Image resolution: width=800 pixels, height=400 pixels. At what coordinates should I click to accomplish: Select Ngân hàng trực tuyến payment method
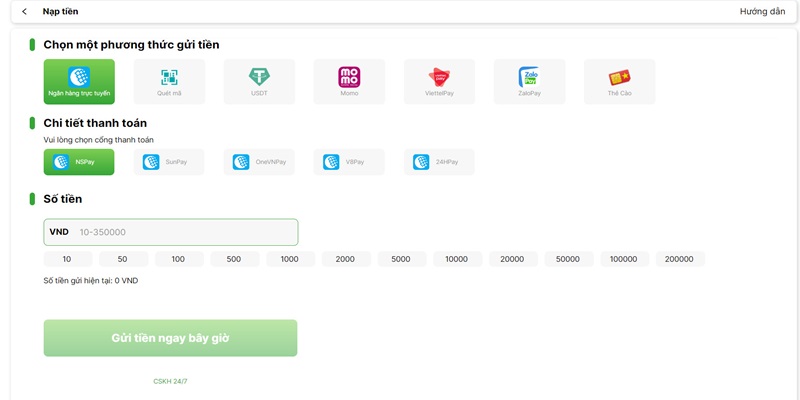coord(79,81)
